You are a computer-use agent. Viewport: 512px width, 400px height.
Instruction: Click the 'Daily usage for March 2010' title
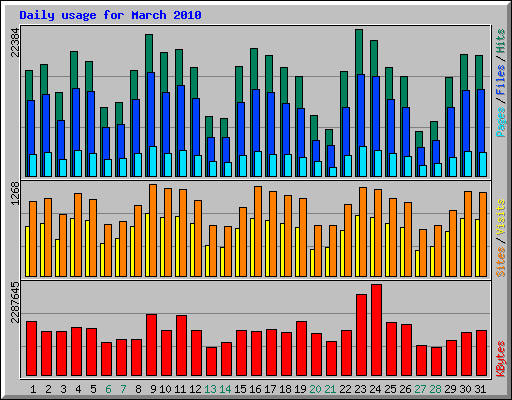(110, 15)
